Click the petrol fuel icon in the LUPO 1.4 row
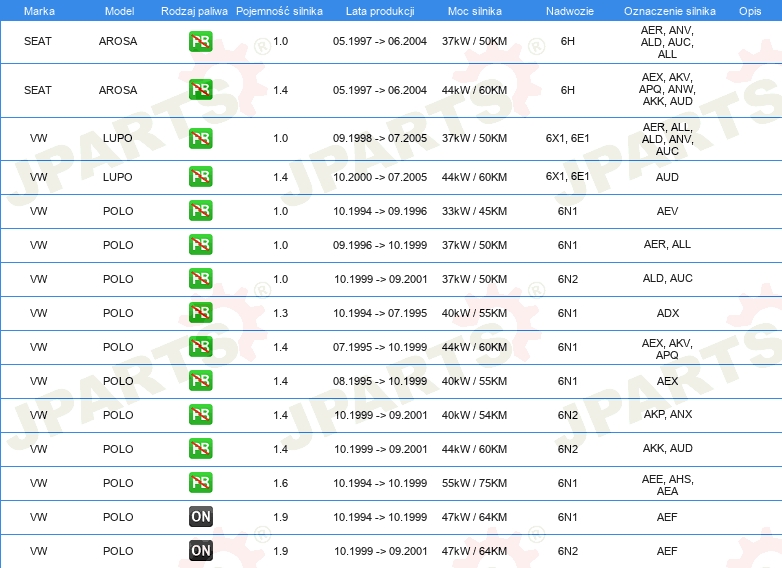 coord(200,177)
